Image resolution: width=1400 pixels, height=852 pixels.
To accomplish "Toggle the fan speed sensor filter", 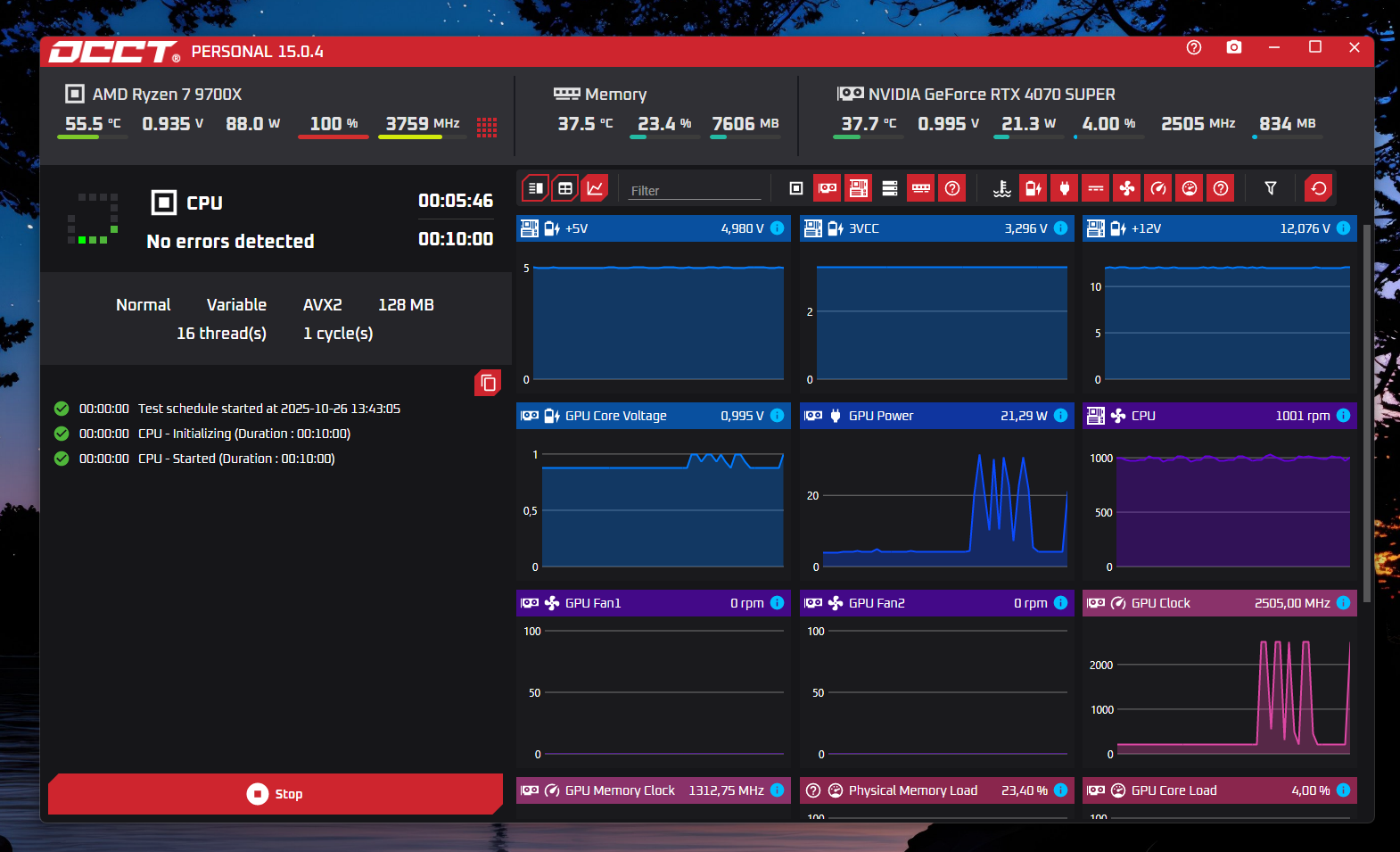I will click(x=1127, y=188).
